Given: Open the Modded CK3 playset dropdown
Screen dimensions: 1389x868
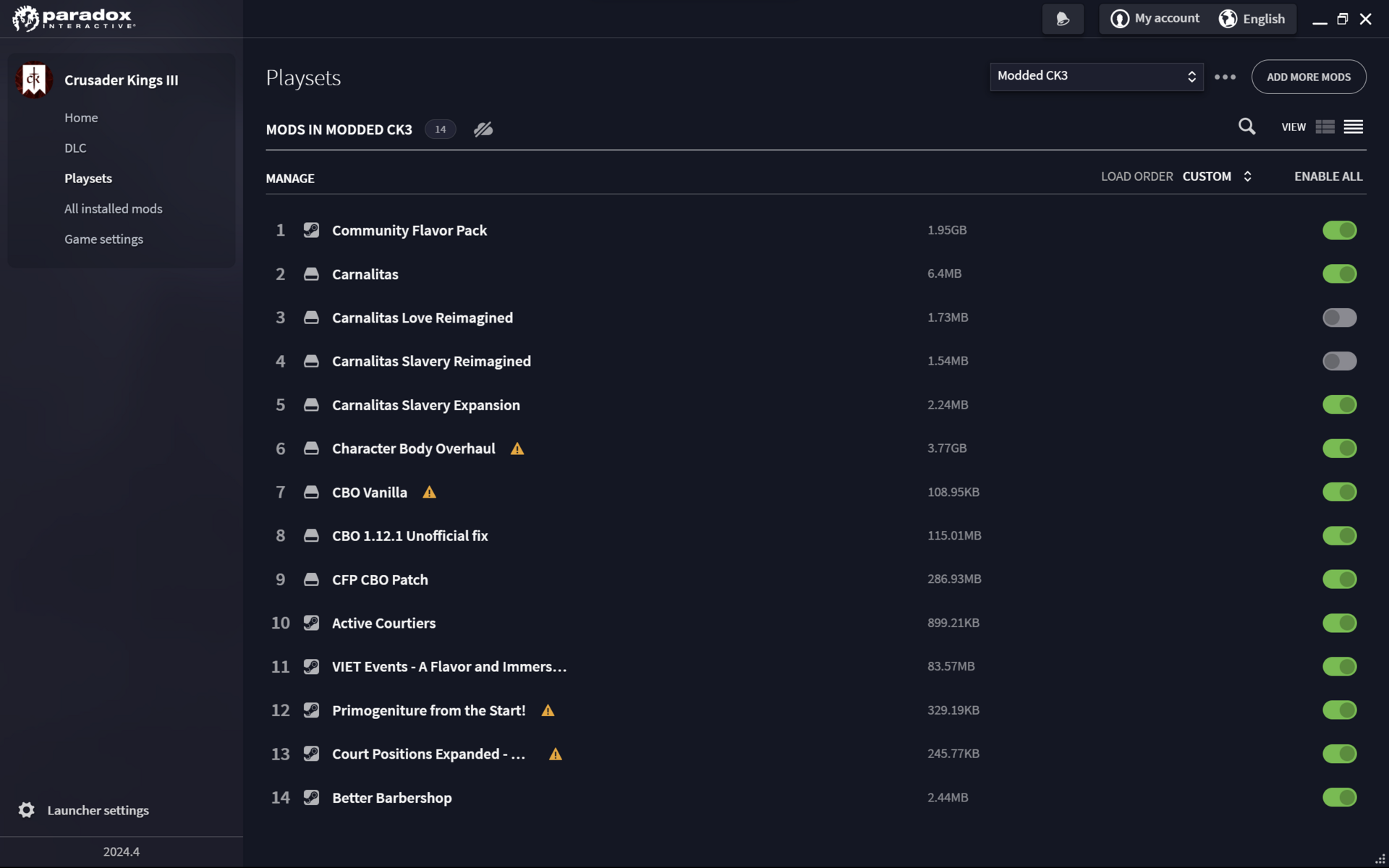Looking at the screenshot, I should coord(1096,77).
